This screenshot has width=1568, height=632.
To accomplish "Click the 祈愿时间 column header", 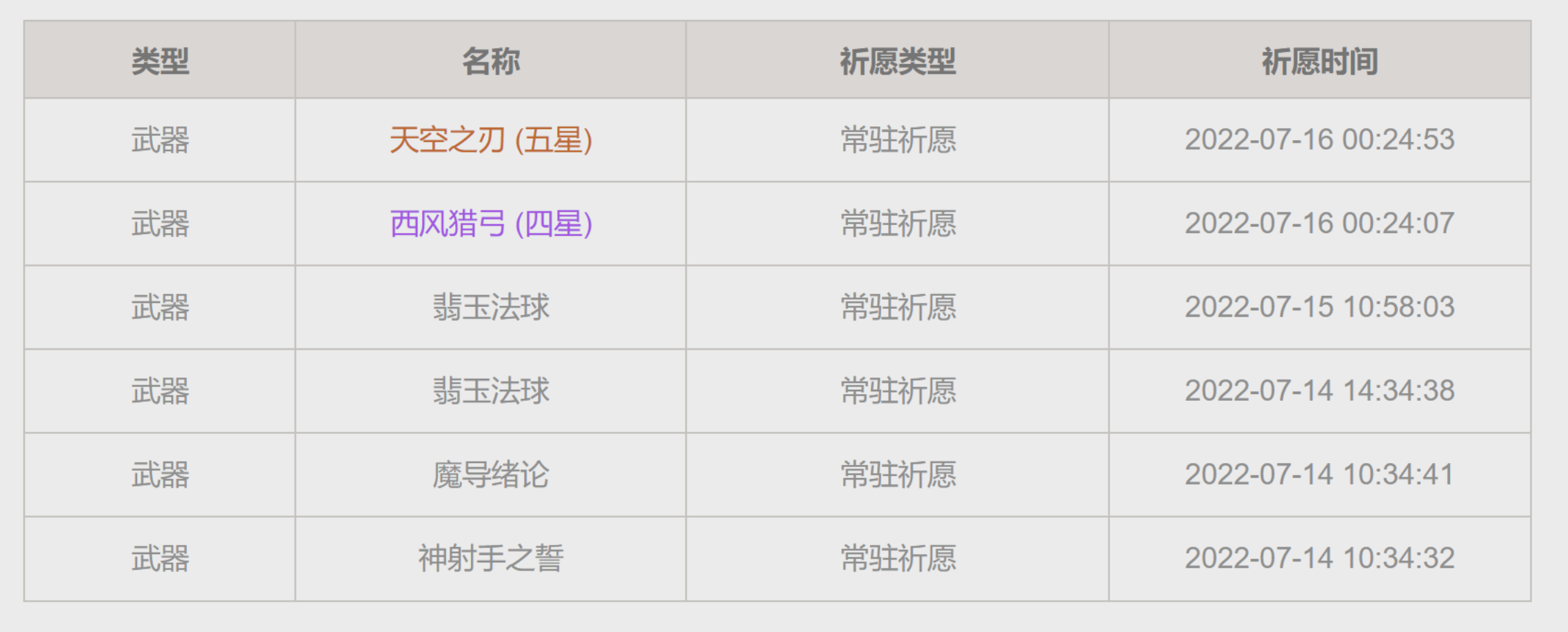I will (x=1319, y=61).
